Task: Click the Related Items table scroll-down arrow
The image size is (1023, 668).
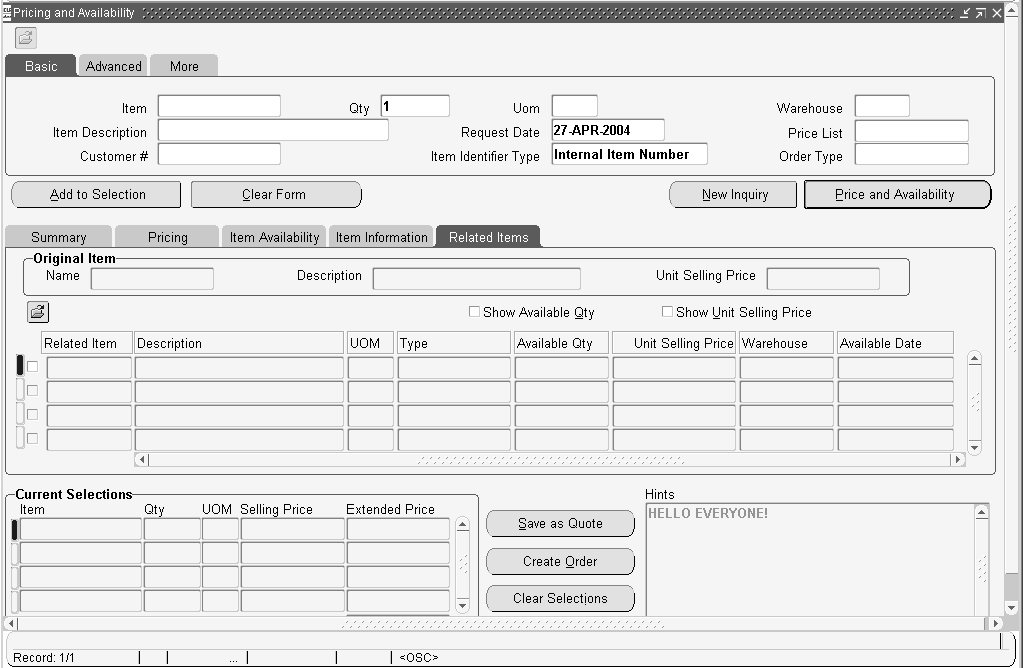Action: 975,448
